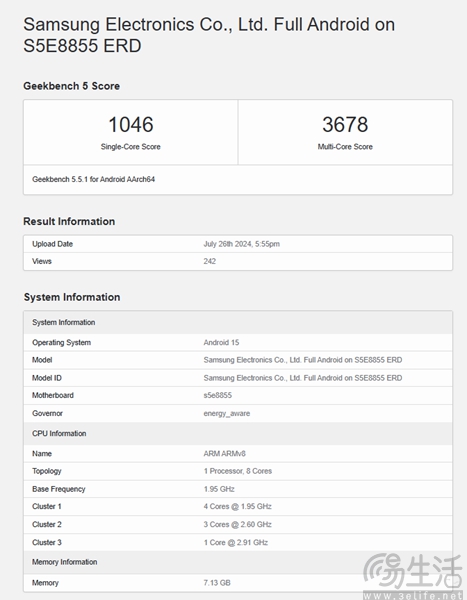
Task: Click the 'Multi-Core Score' label
Action: point(345,147)
